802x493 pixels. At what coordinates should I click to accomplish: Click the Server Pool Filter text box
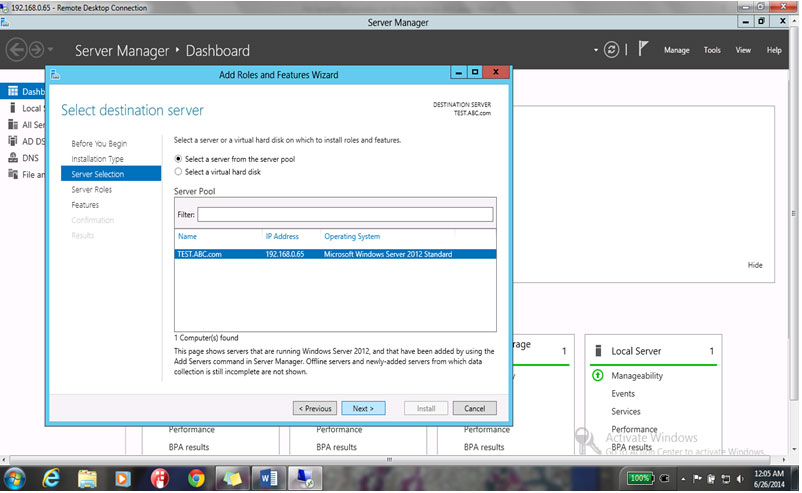pos(345,214)
